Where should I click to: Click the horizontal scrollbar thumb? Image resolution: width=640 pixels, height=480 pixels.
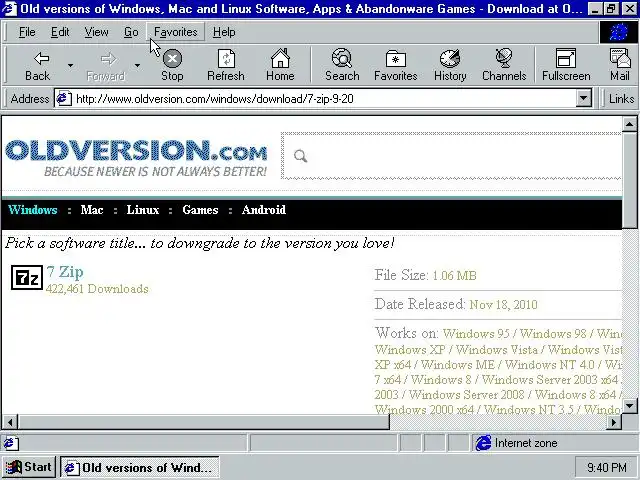click(204, 422)
